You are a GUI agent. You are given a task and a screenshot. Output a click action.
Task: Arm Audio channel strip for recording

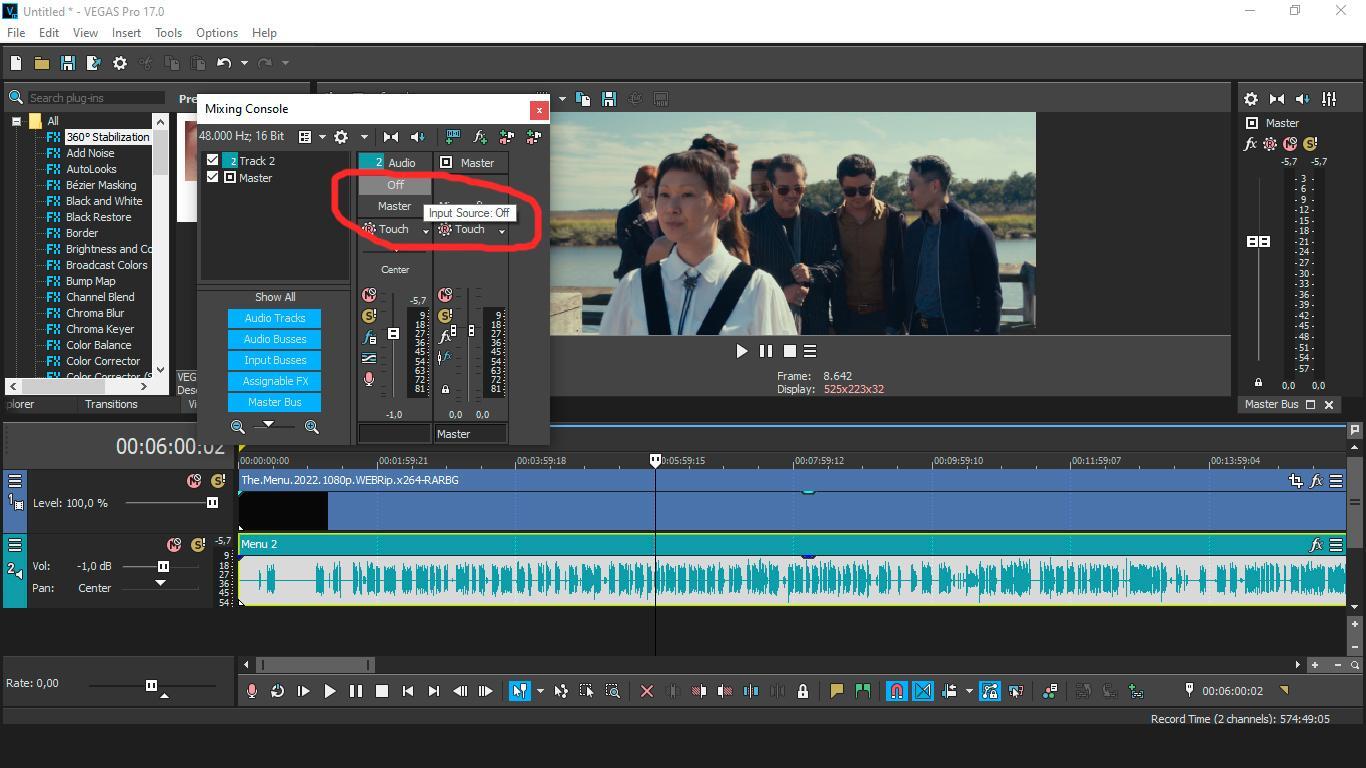[x=369, y=379]
